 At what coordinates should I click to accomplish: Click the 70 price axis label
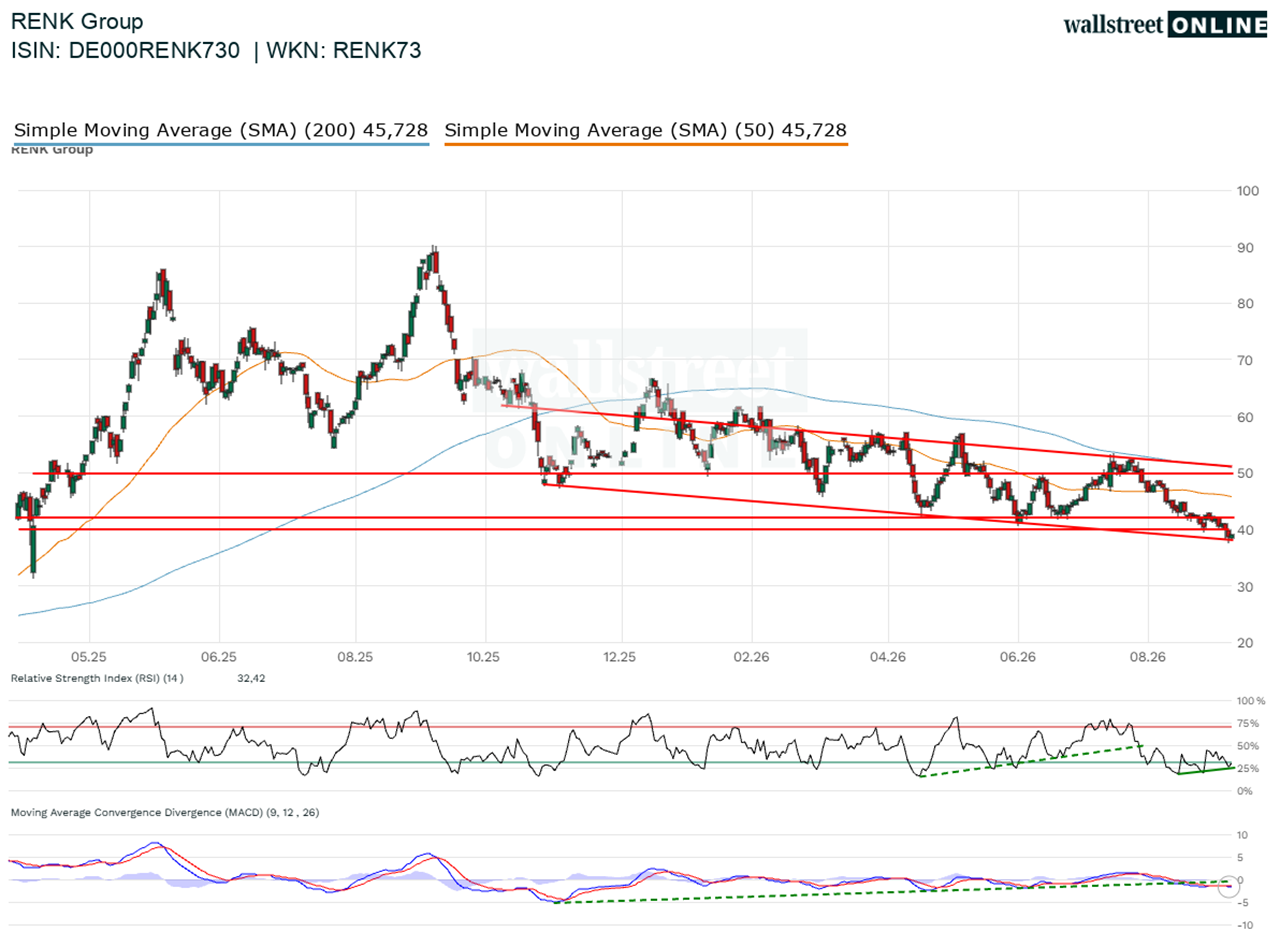pos(1244,360)
